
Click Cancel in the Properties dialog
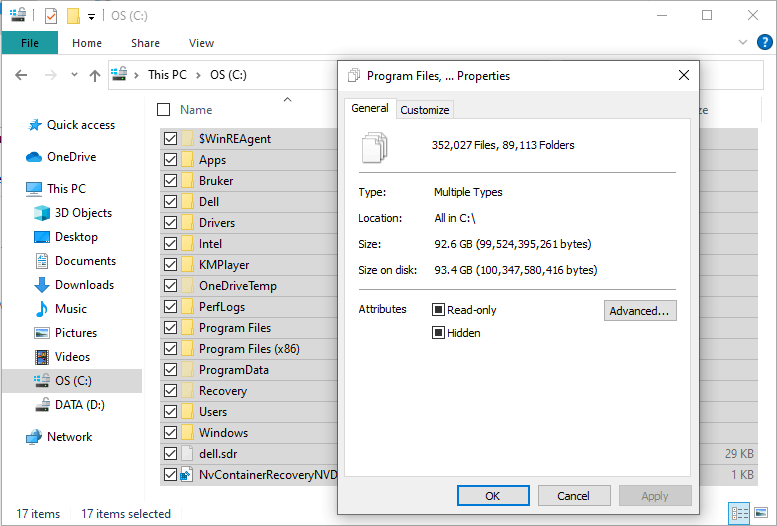tap(574, 496)
